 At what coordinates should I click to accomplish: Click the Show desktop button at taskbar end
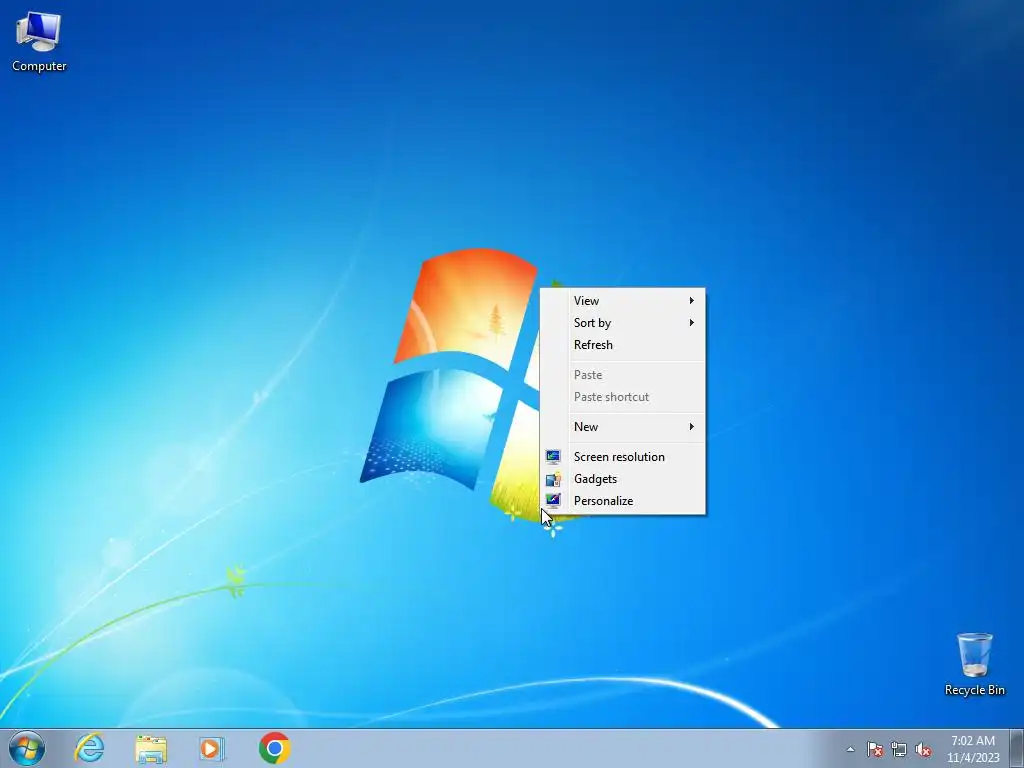click(1017, 748)
